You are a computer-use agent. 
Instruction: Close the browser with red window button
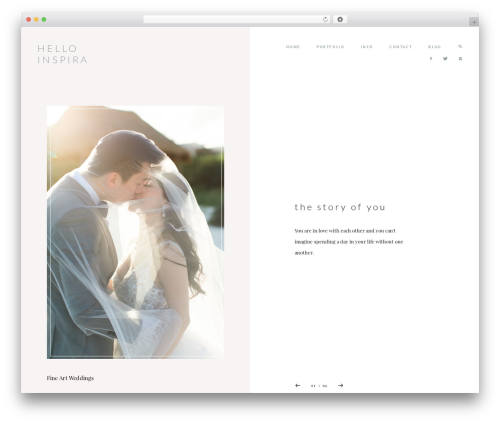[29, 19]
